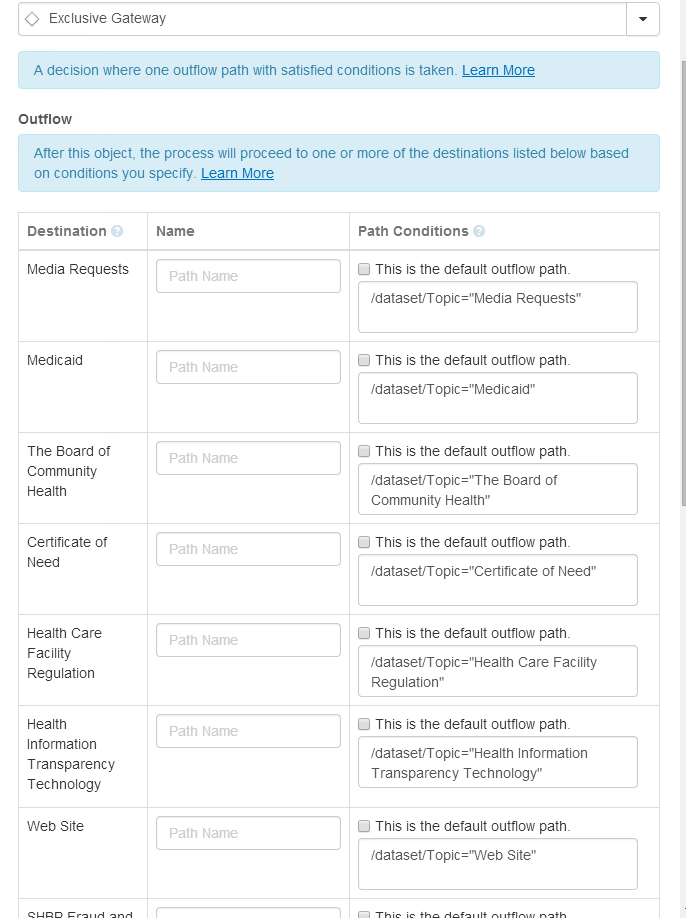Select the Exclusive Gateway type combo box
Image resolution: width=686 pixels, height=918 pixels.
coord(322,19)
